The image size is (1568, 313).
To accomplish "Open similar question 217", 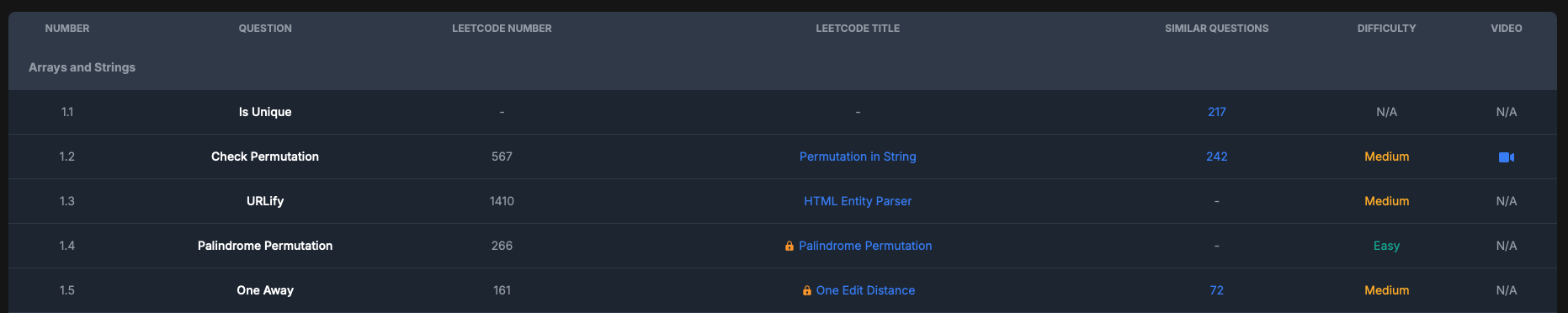I will coord(1217,112).
